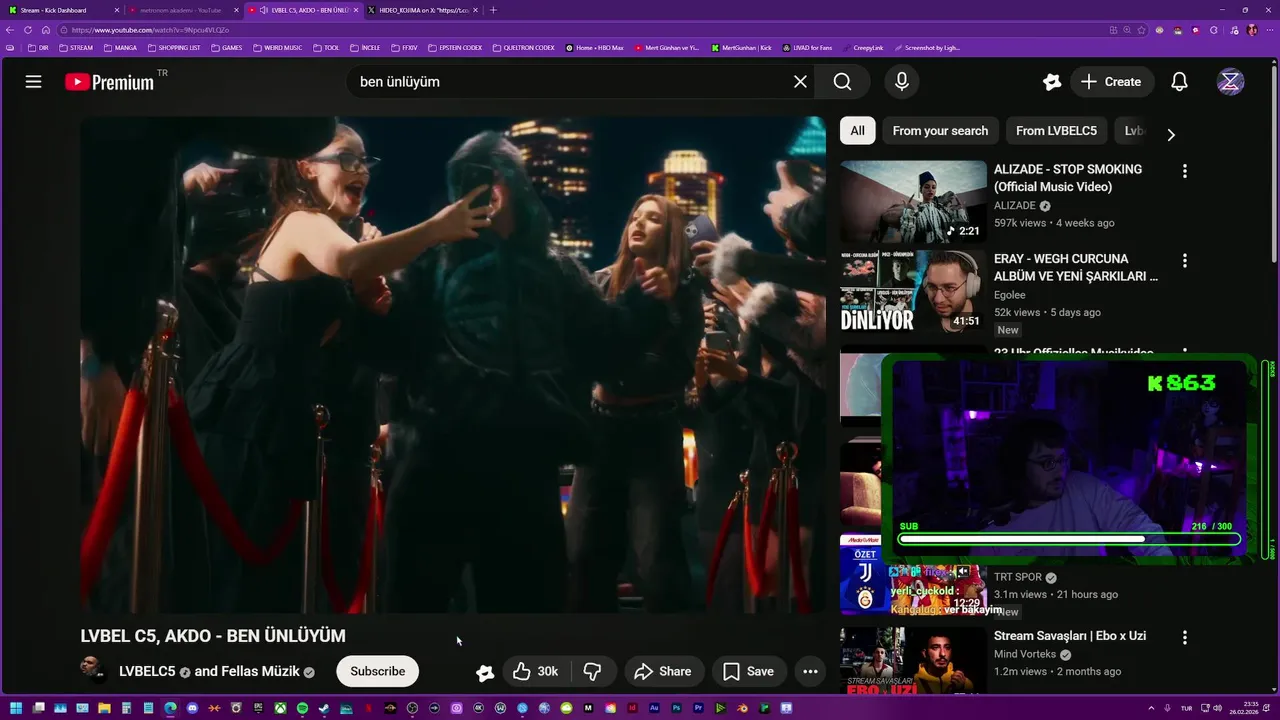Open the Windows Start menu
Image resolution: width=1280 pixels, height=720 pixels.
point(15,708)
